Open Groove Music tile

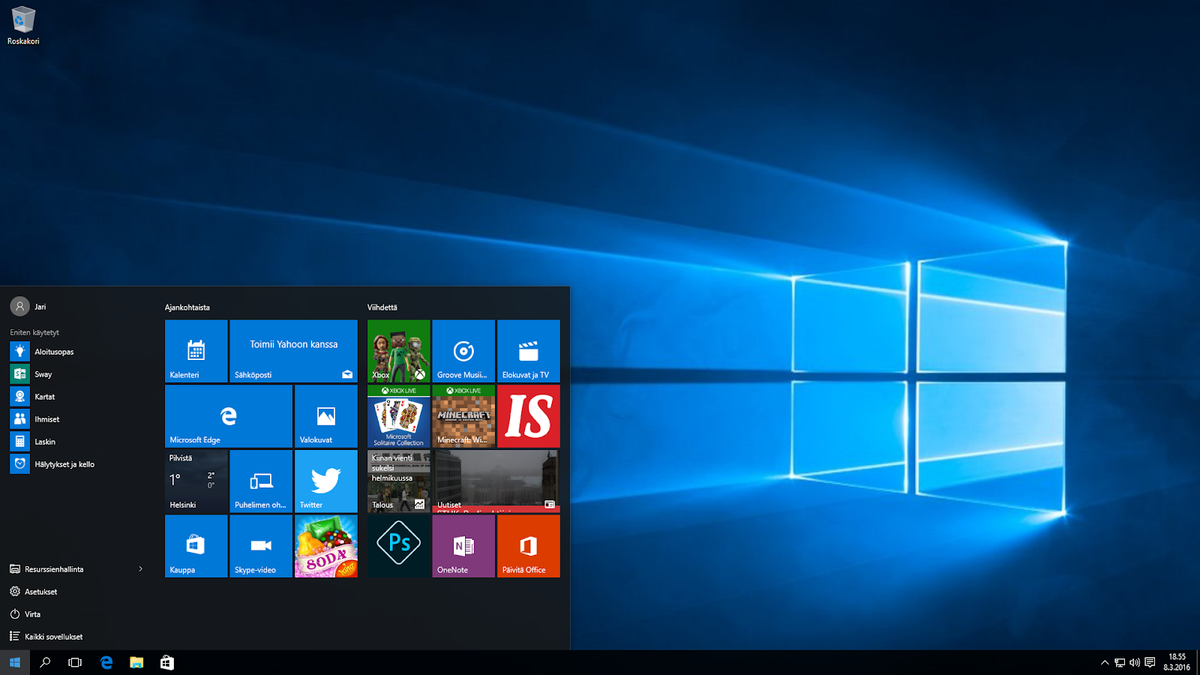[463, 351]
